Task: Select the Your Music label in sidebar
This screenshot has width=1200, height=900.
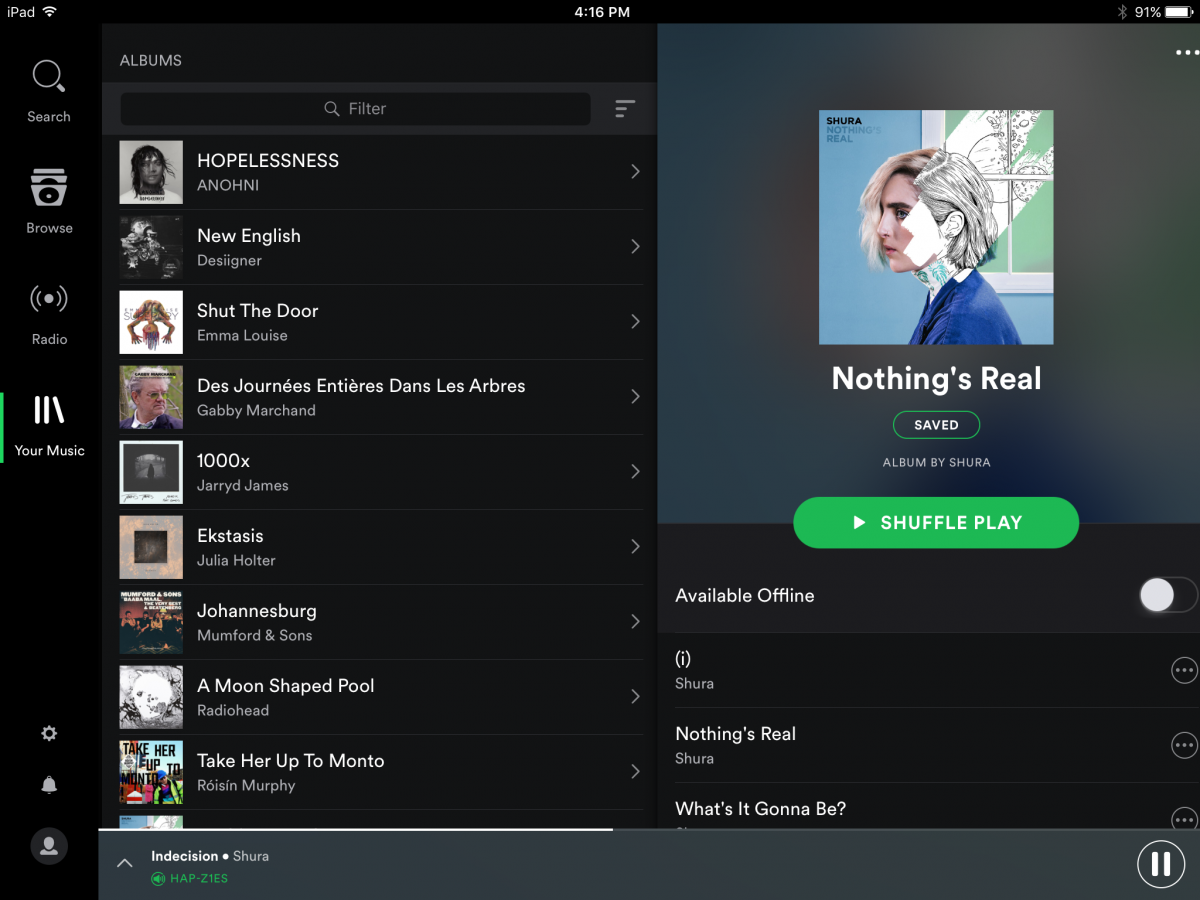Action: (49, 450)
